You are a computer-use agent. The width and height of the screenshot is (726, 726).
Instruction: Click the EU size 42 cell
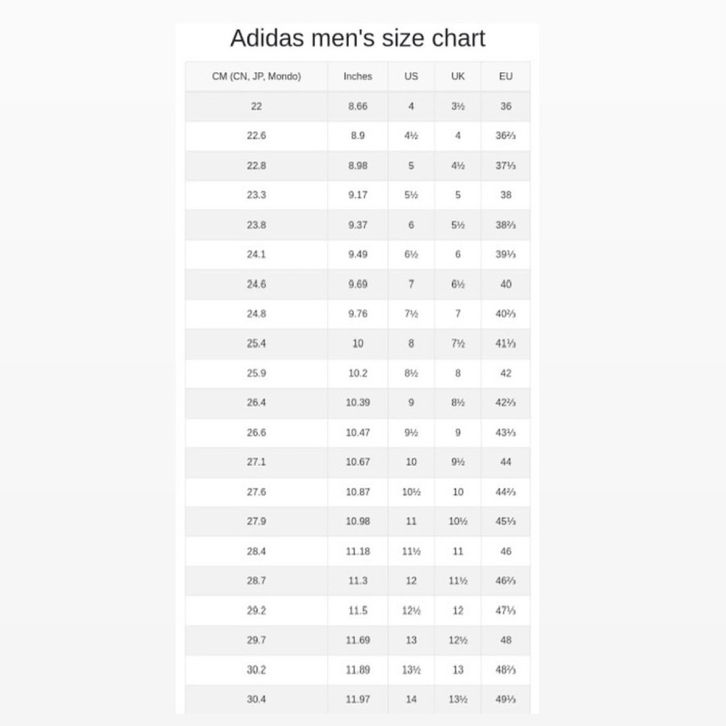click(505, 373)
